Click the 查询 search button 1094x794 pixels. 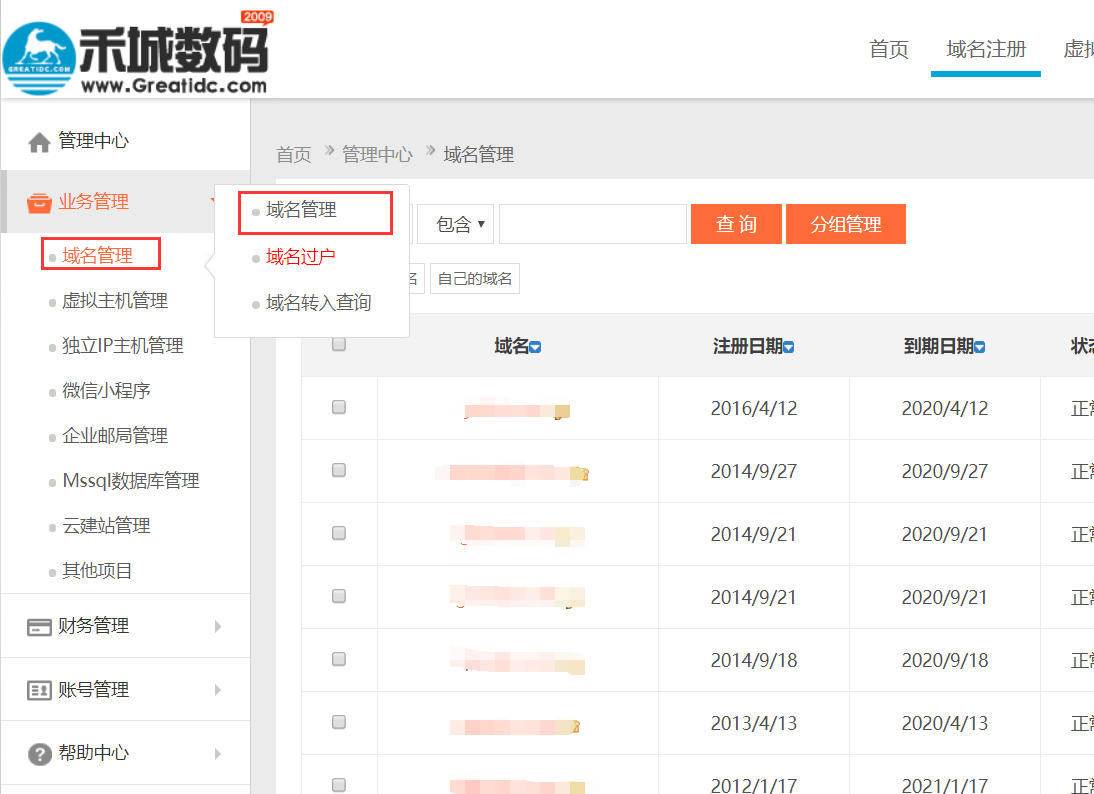736,224
